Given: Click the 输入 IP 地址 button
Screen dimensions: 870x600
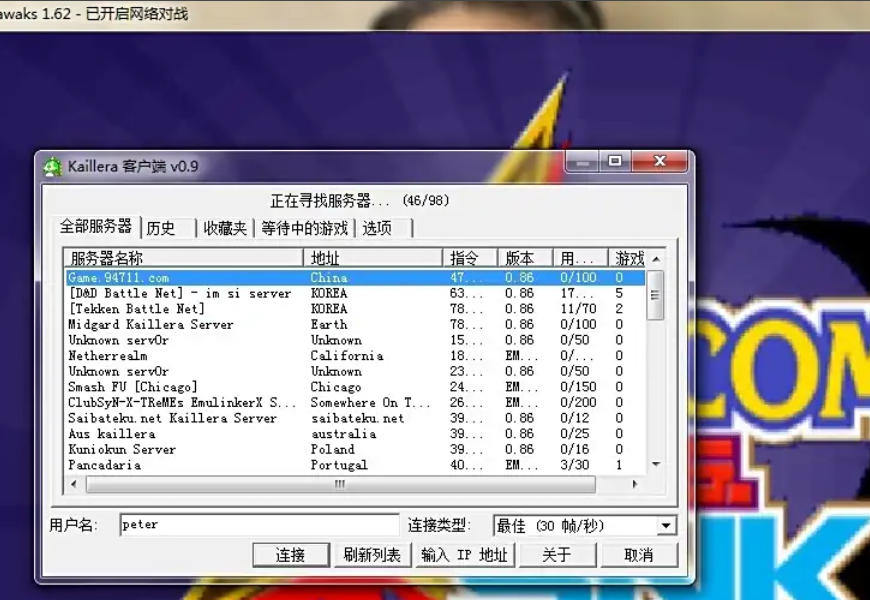Looking at the screenshot, I should coord(463,555).
